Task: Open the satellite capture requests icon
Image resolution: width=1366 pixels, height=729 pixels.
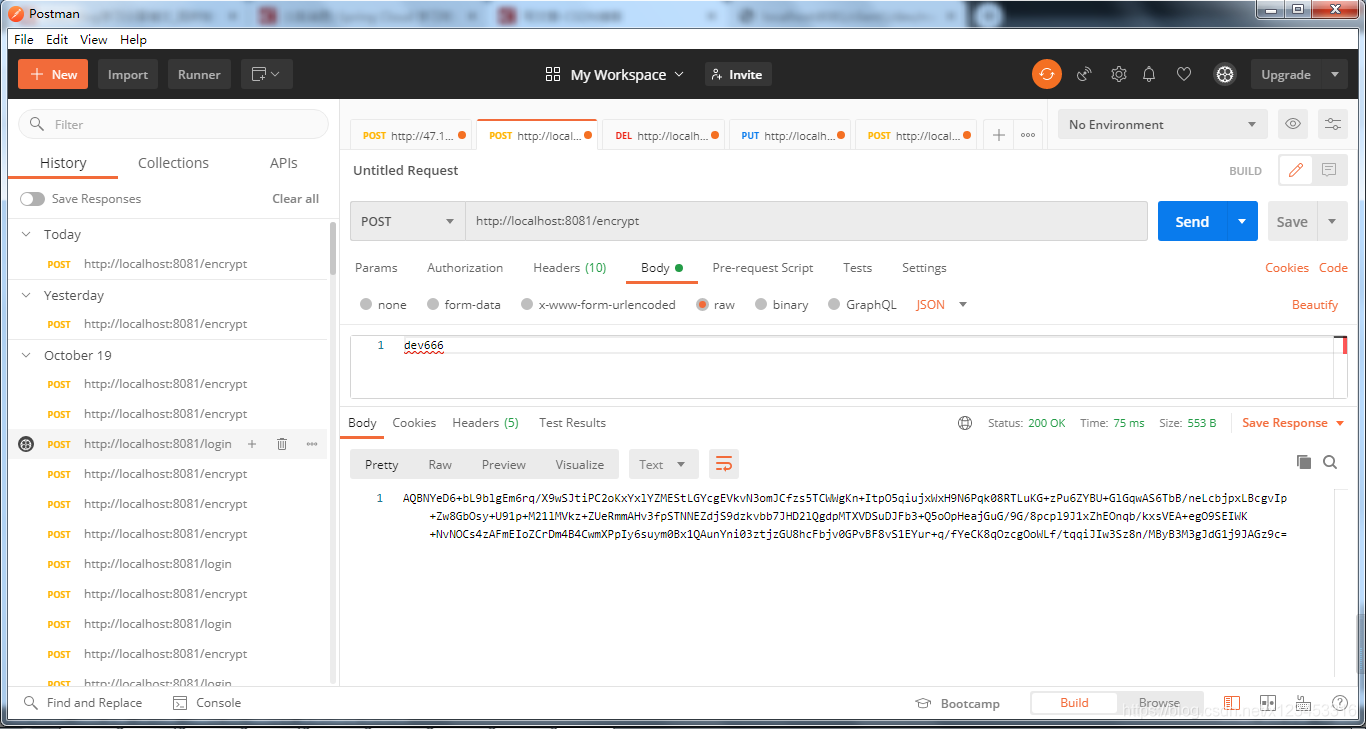Action: [1084, 74]
